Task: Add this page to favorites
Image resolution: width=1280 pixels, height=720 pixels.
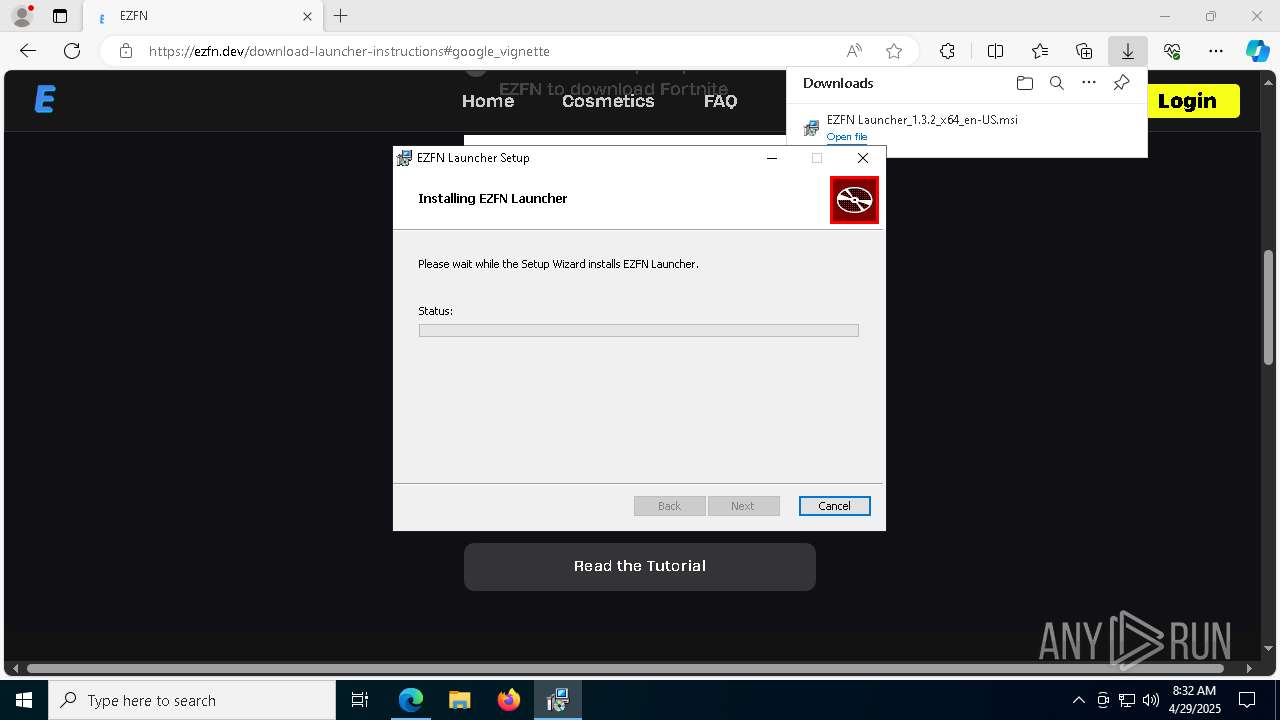Action: click(894, 51)
